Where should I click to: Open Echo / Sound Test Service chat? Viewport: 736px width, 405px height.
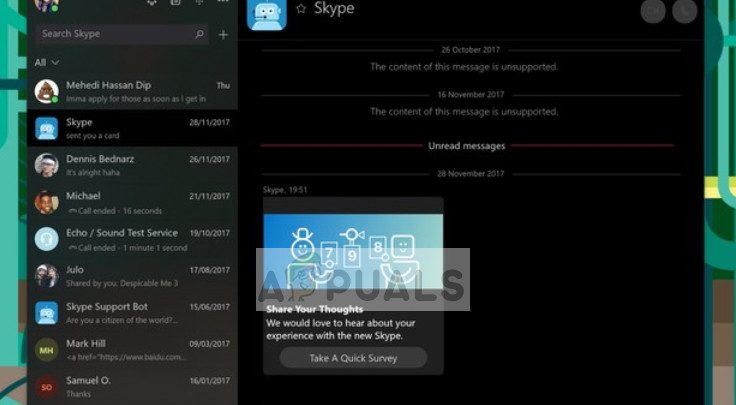tap(132, 239)
